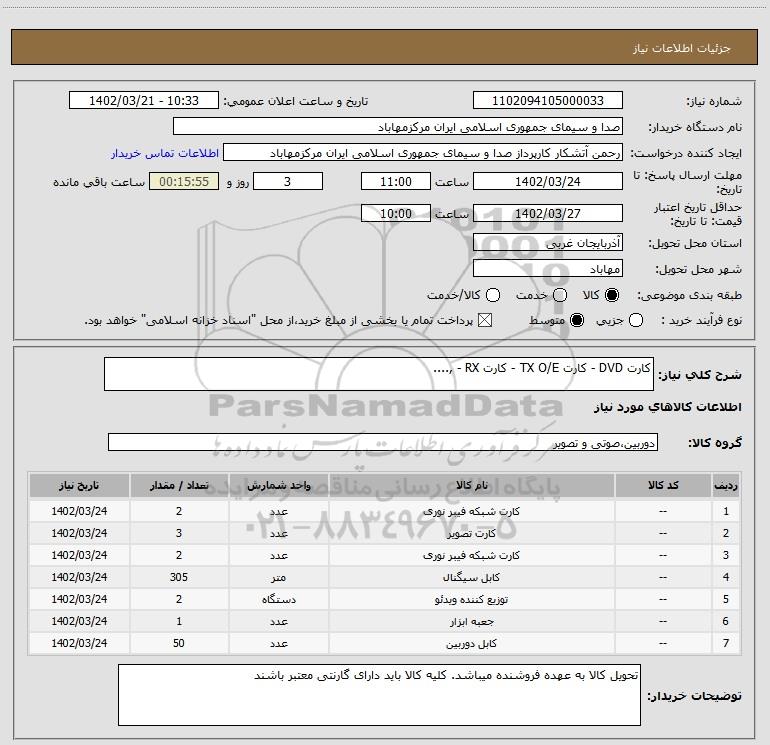
Task: Click the delivery city مهاباد field
Action: [x=548, y=269]
